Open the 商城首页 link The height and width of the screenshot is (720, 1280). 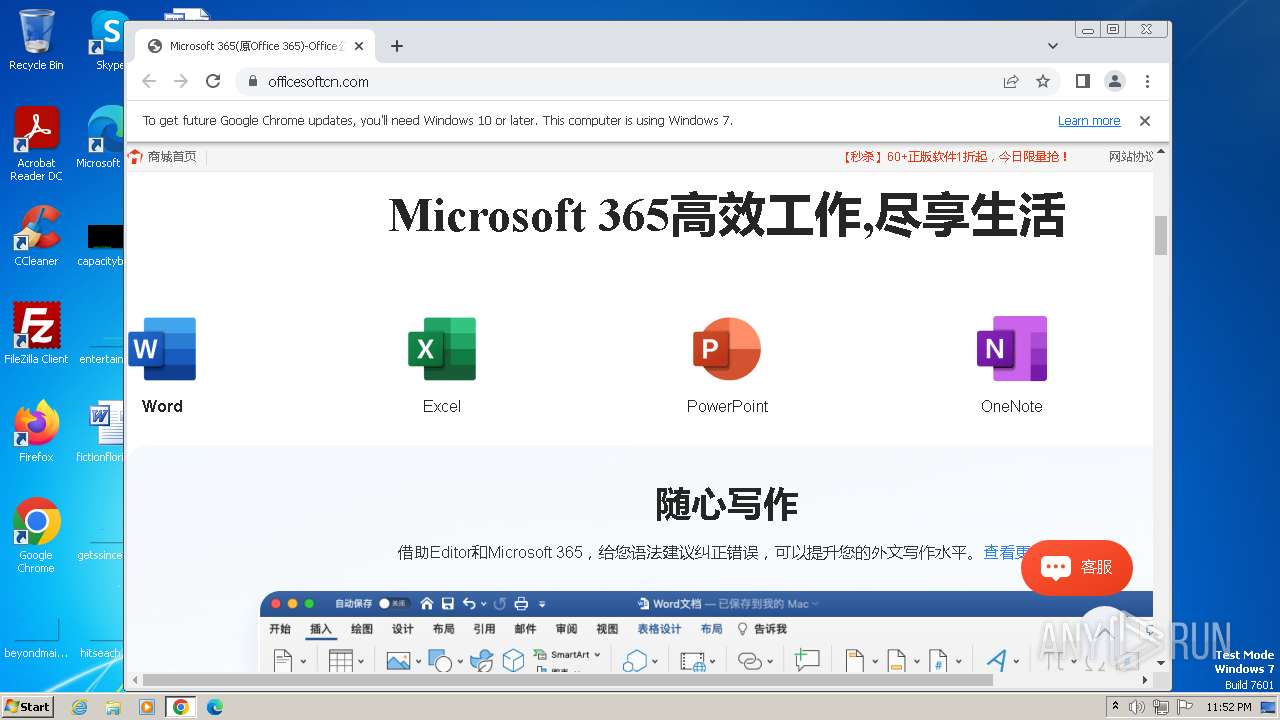point(172,157)
